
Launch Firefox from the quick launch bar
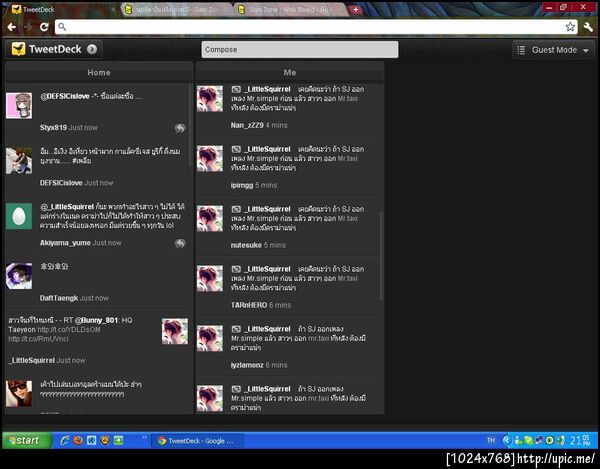pos(78,440)
